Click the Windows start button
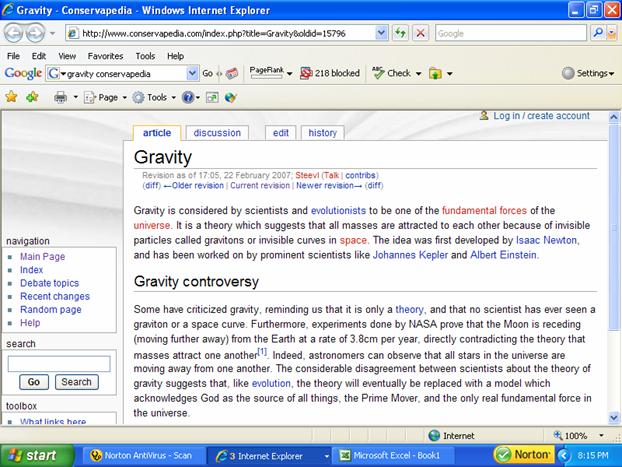The width and height of the screenshot is (622, 467). point(37,455)
